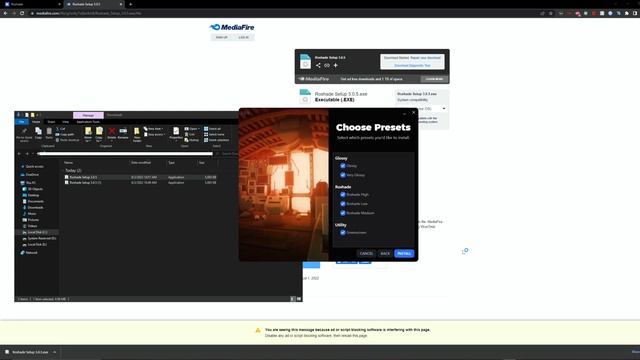Toggle the Roshade Medium preset checkbox
Viewport: 640px width, 360px height.
click(x=343, y=213)
